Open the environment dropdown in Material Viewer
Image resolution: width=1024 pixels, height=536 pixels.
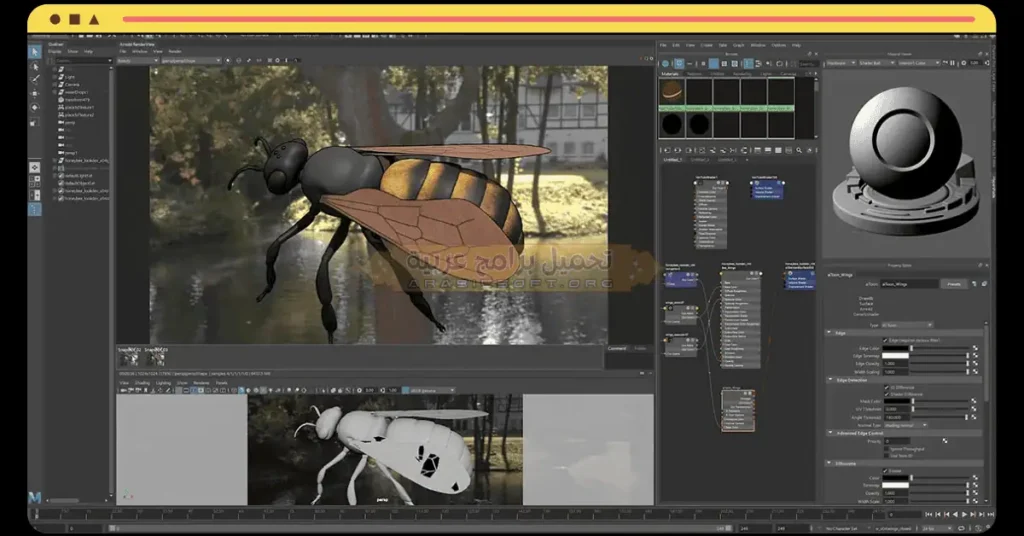click(919, 63)
